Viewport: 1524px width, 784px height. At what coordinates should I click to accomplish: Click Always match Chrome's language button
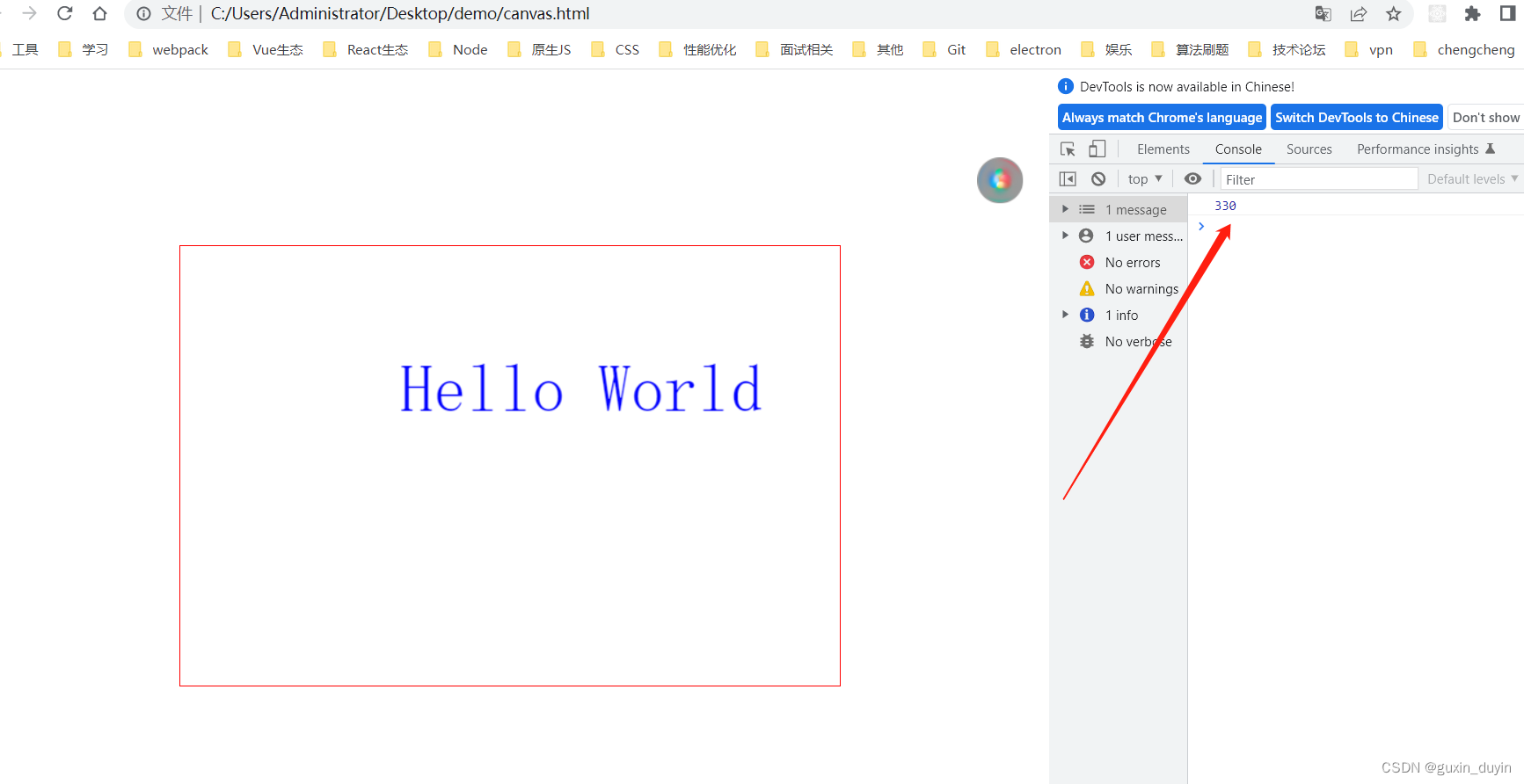click(x=1162, y=118)
